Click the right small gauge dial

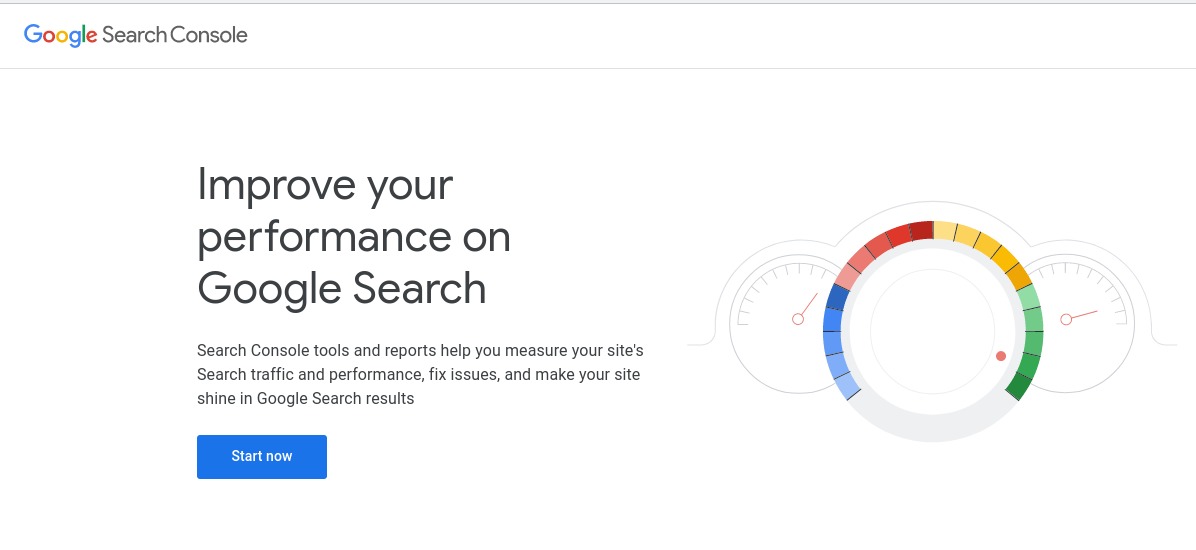click(x=1079, y=324)
